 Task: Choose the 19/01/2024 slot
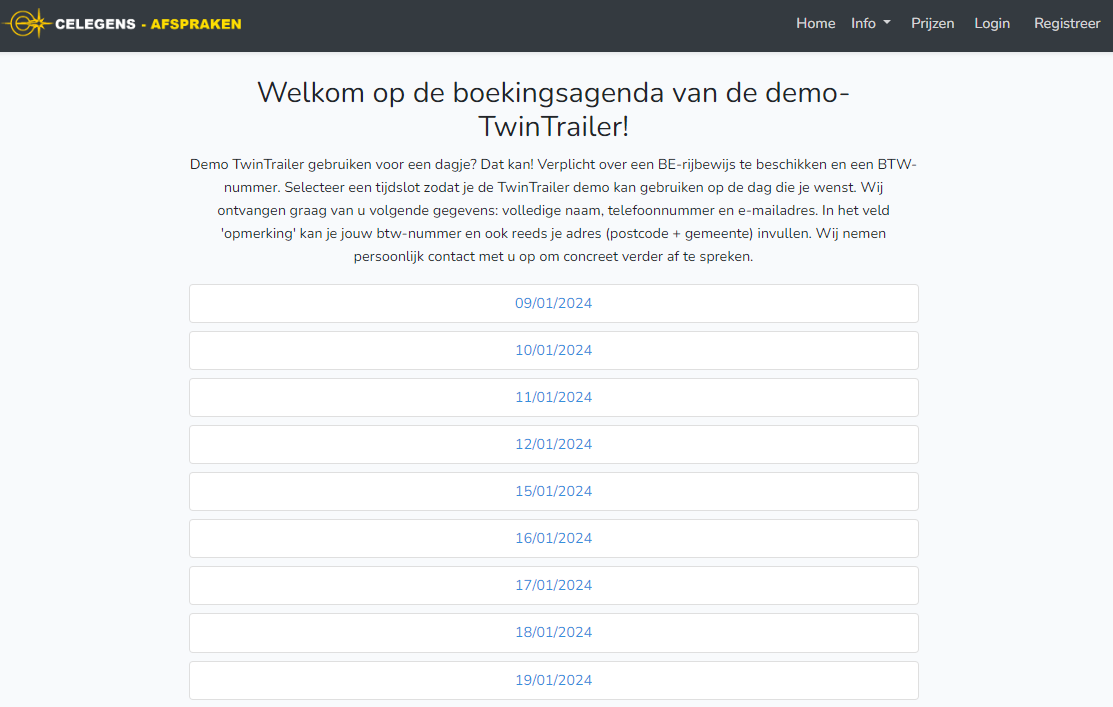554,680
